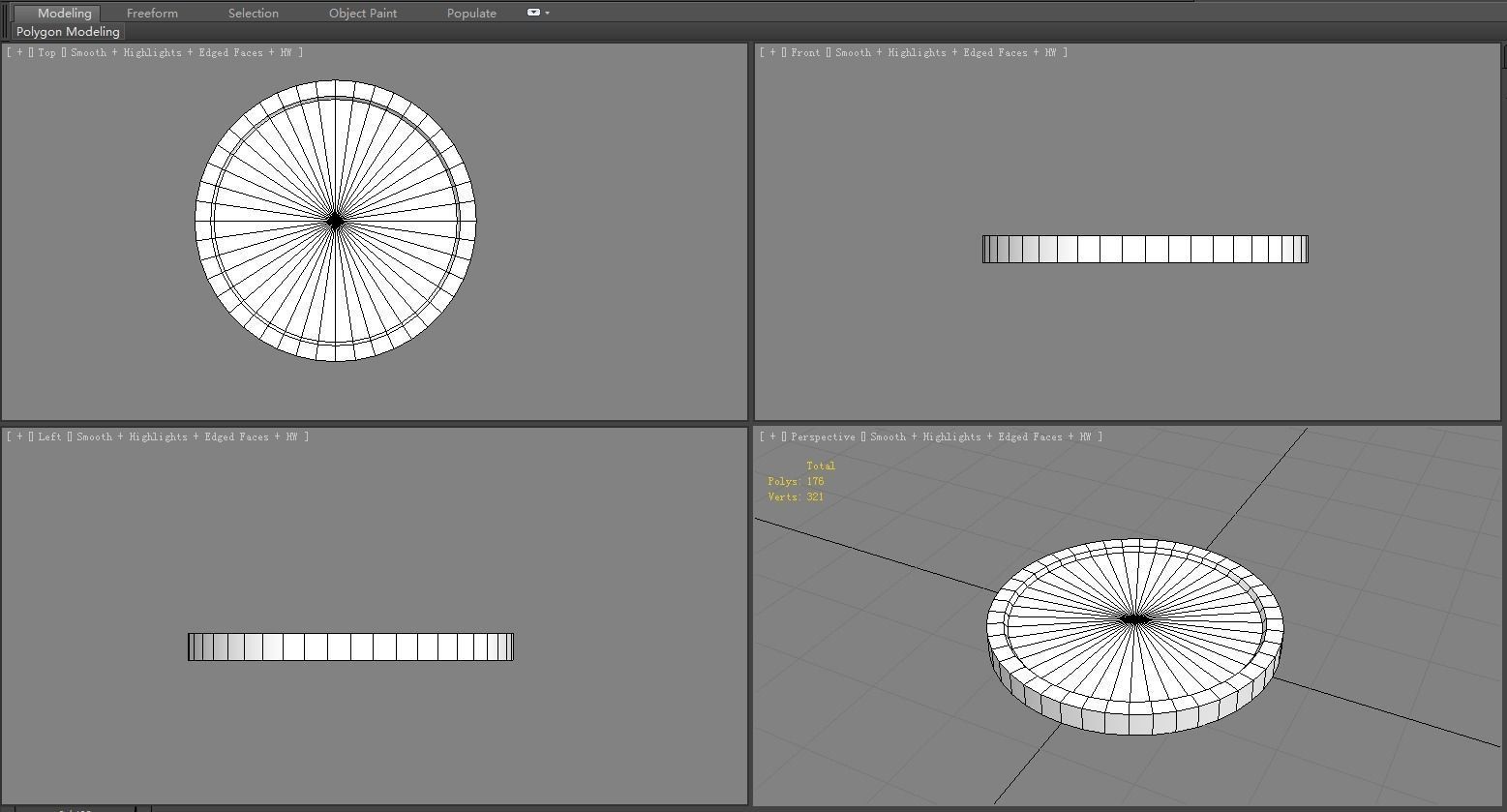Click the Left viewport view label
Viewport: 1507px width, 812px height.
[49, 436]
